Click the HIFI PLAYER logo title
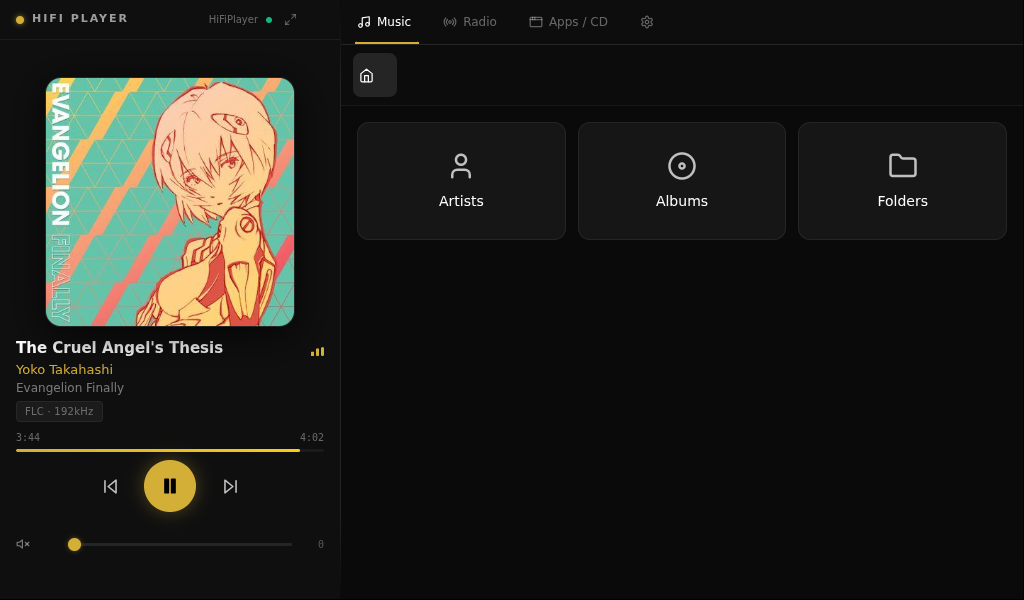This screenshot has width=1024, height=600. pos(80,18)
